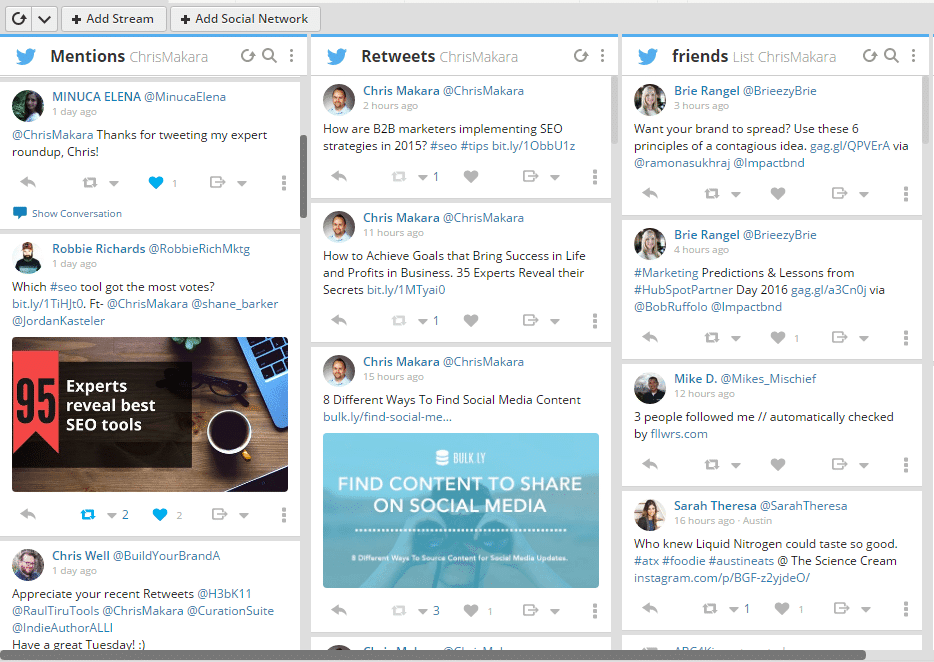Open send-to dropdown on Mike D.'s tweet

pyautogui.click(x=864, y=465)
